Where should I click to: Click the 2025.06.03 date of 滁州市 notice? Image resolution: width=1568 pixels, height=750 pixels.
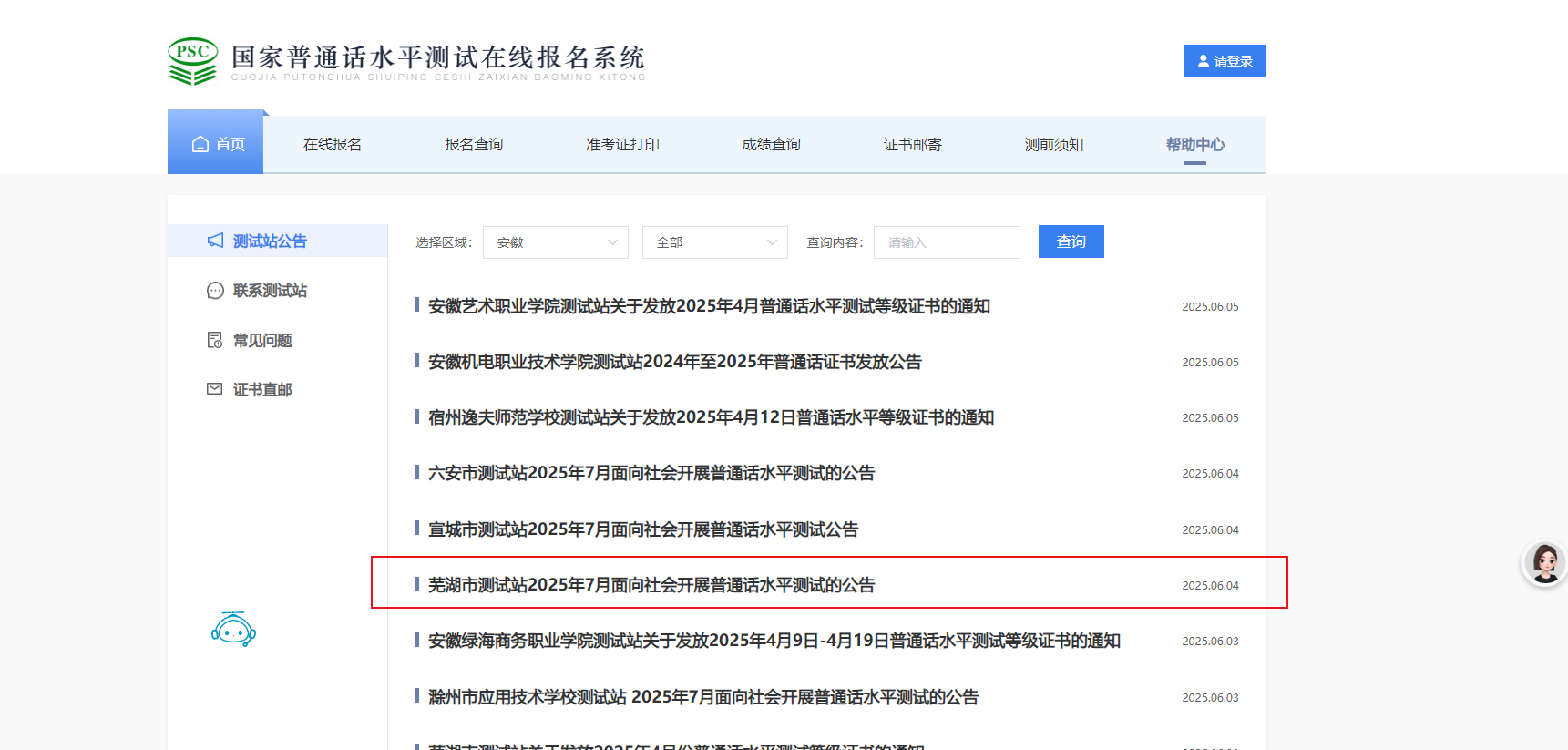[1210, 698]
